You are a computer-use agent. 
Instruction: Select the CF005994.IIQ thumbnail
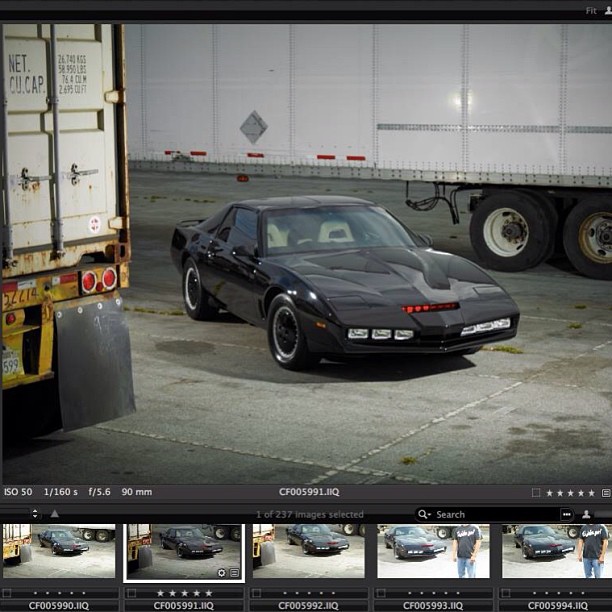pyautogui.click(x=557, y=551)
